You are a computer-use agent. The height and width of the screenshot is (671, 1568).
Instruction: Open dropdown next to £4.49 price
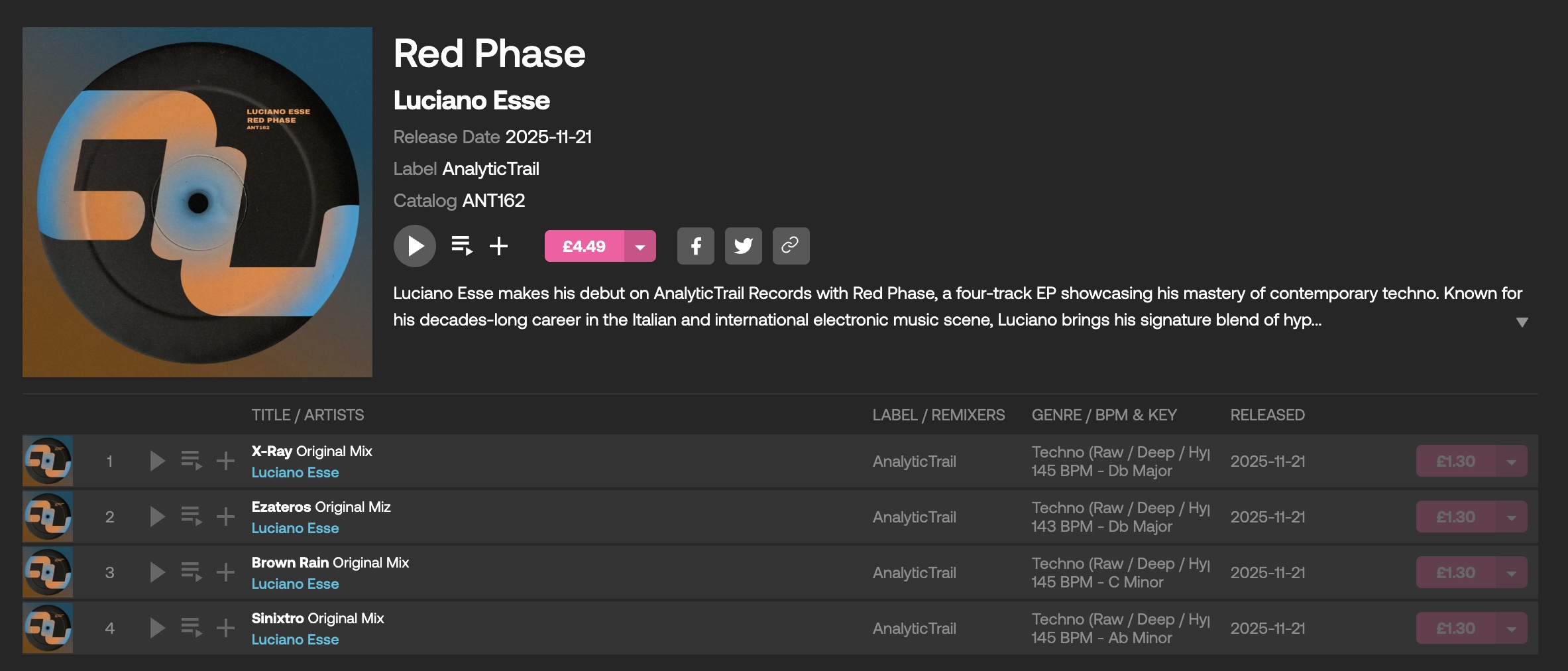[x=640, y=246]
